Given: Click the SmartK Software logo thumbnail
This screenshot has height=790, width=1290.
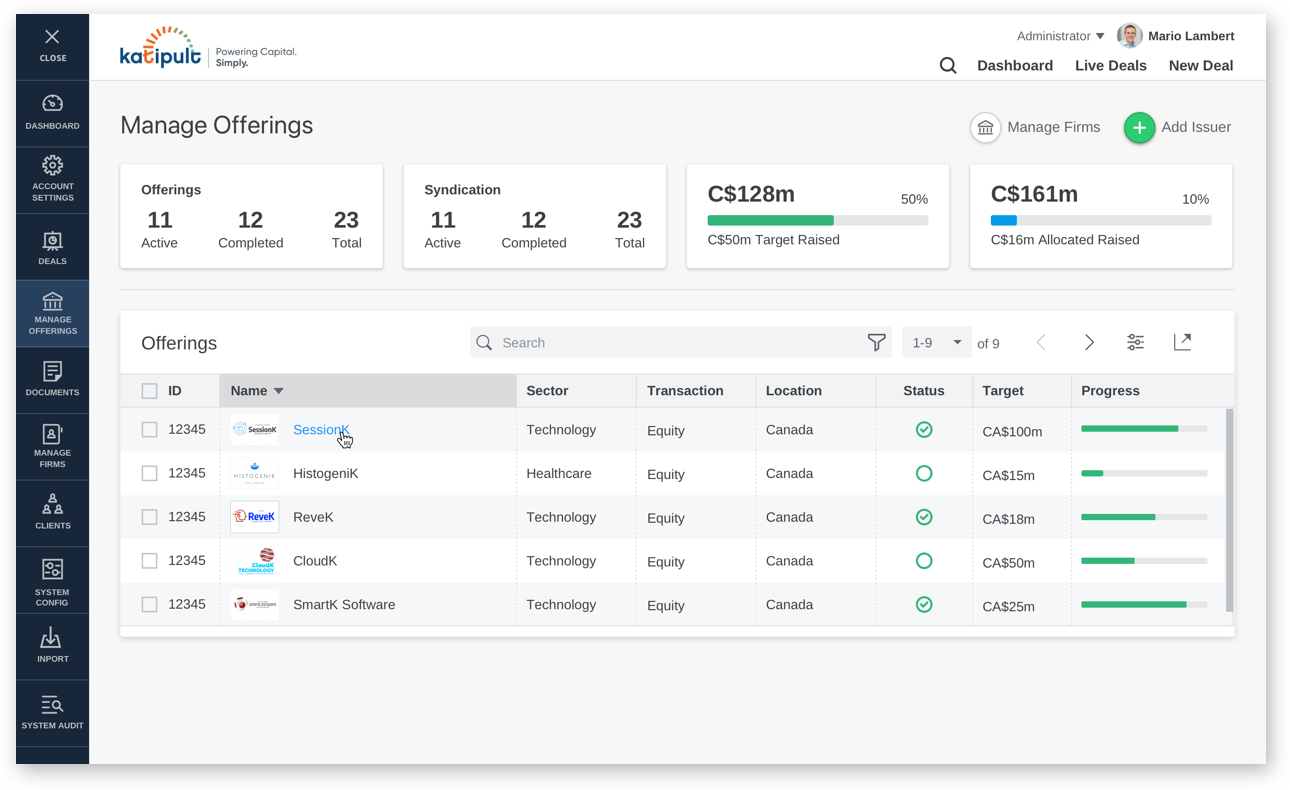Looking at the screenshot, I should click(255, 605).
